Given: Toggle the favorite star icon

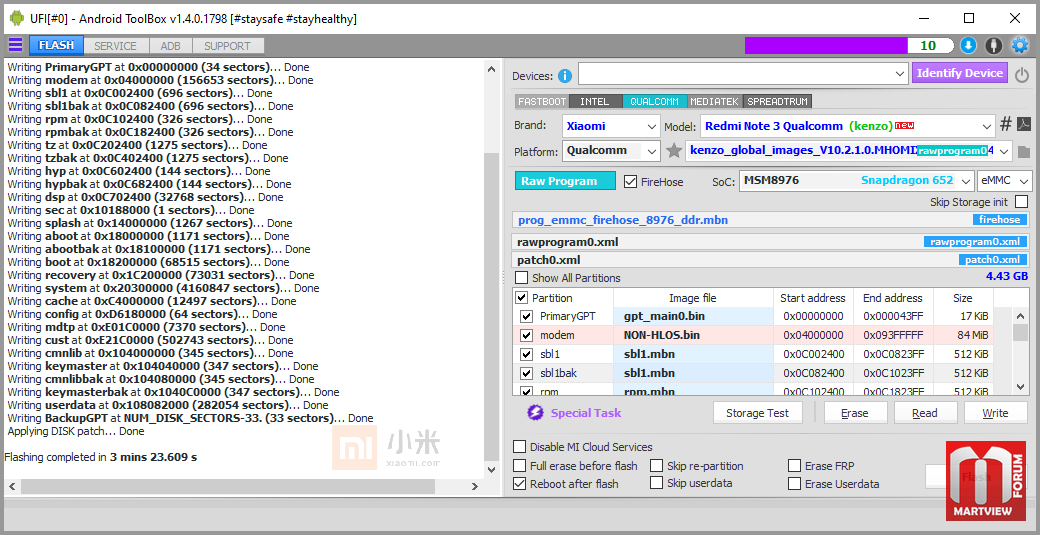Looking at the screenshot, I should tap(674, 151).
